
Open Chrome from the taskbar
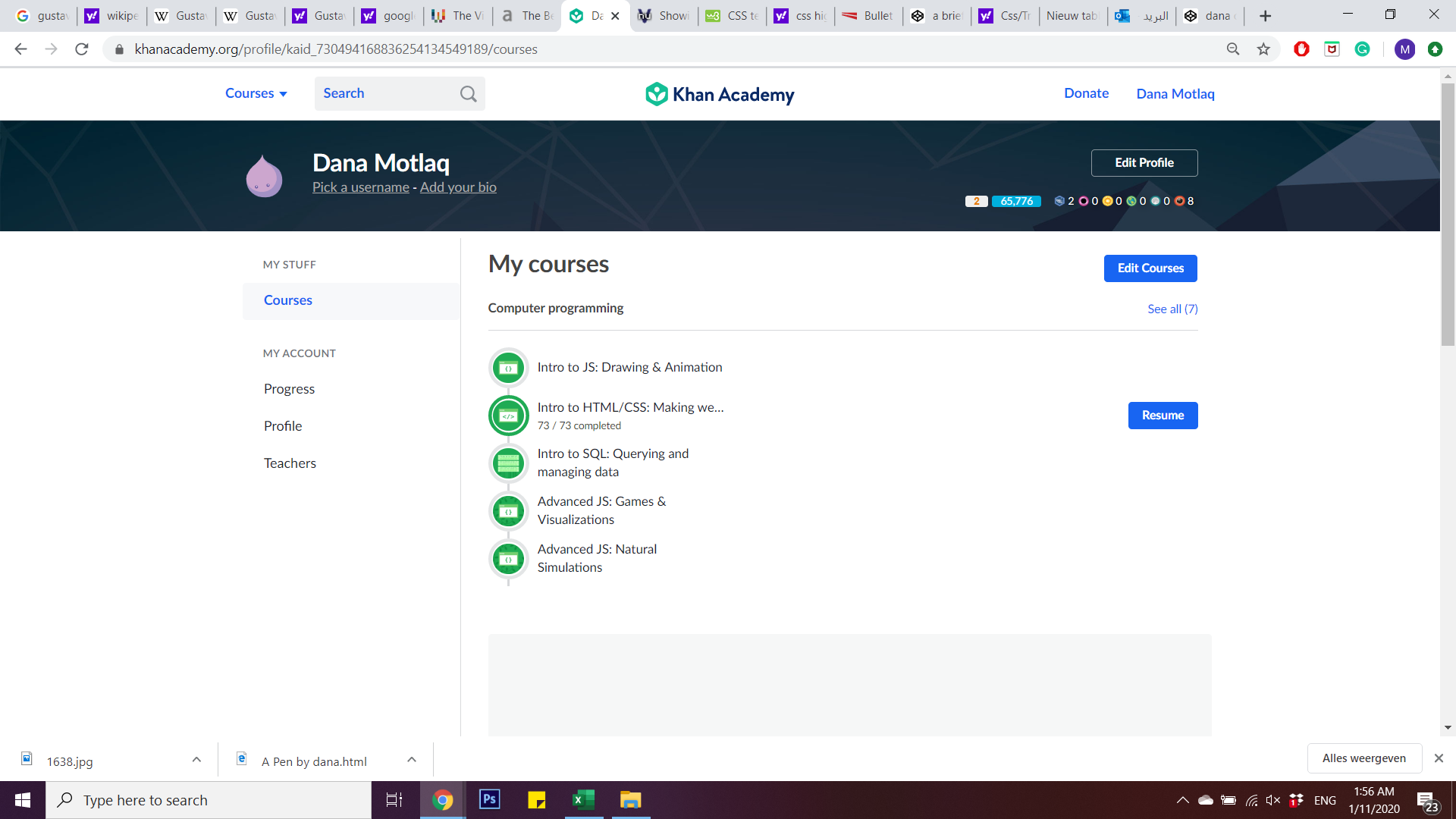pyautogui.click(x=443, y=799)
